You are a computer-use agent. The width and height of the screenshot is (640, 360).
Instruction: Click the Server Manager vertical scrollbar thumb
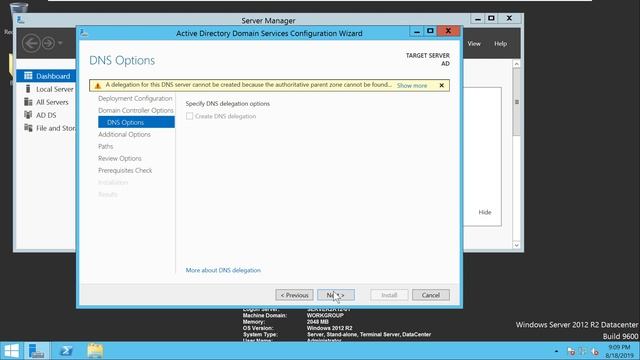(x=516, y=102)
